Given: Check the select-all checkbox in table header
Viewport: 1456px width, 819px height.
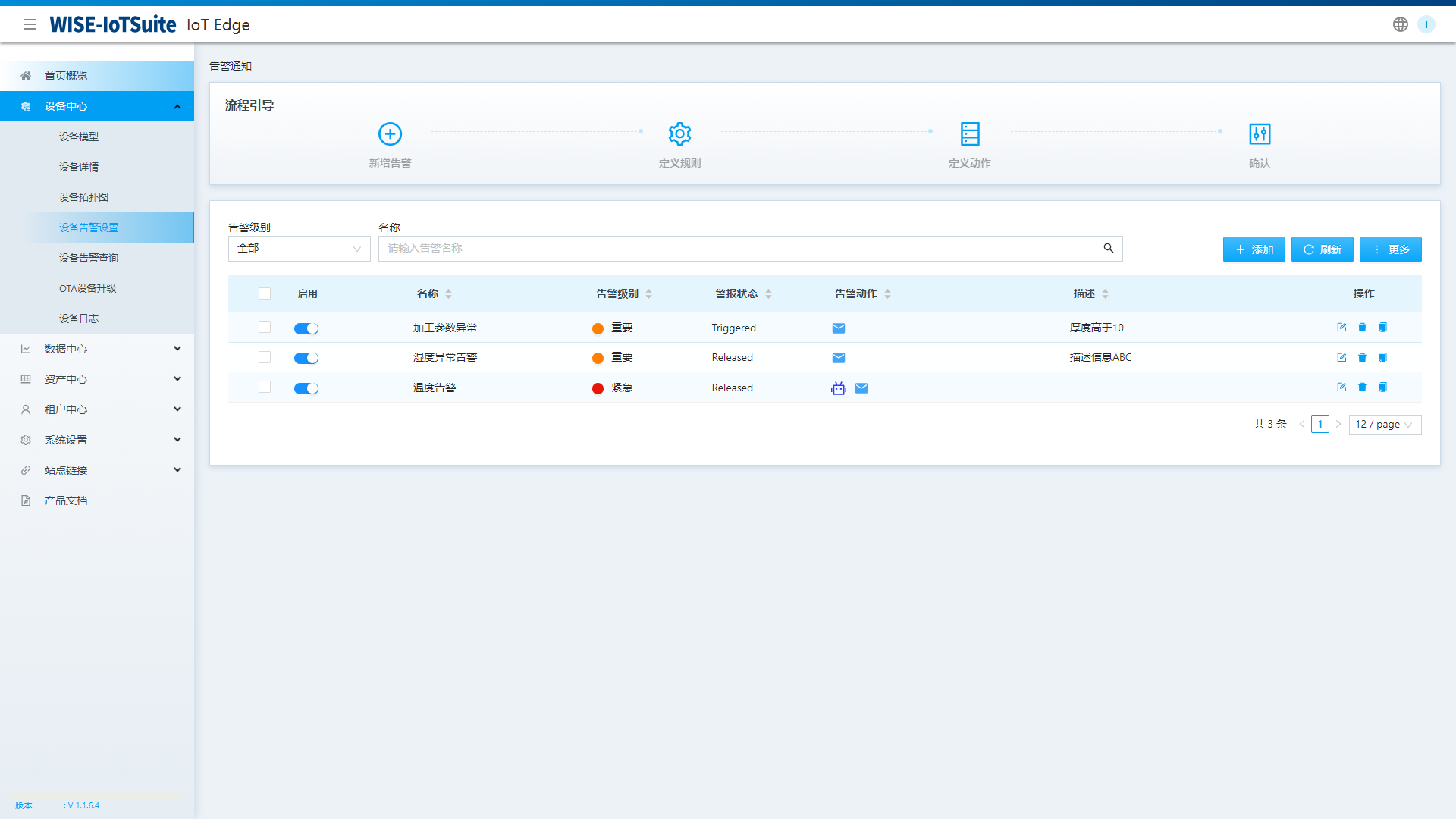Looking at the screenshot, I should 265,293.
